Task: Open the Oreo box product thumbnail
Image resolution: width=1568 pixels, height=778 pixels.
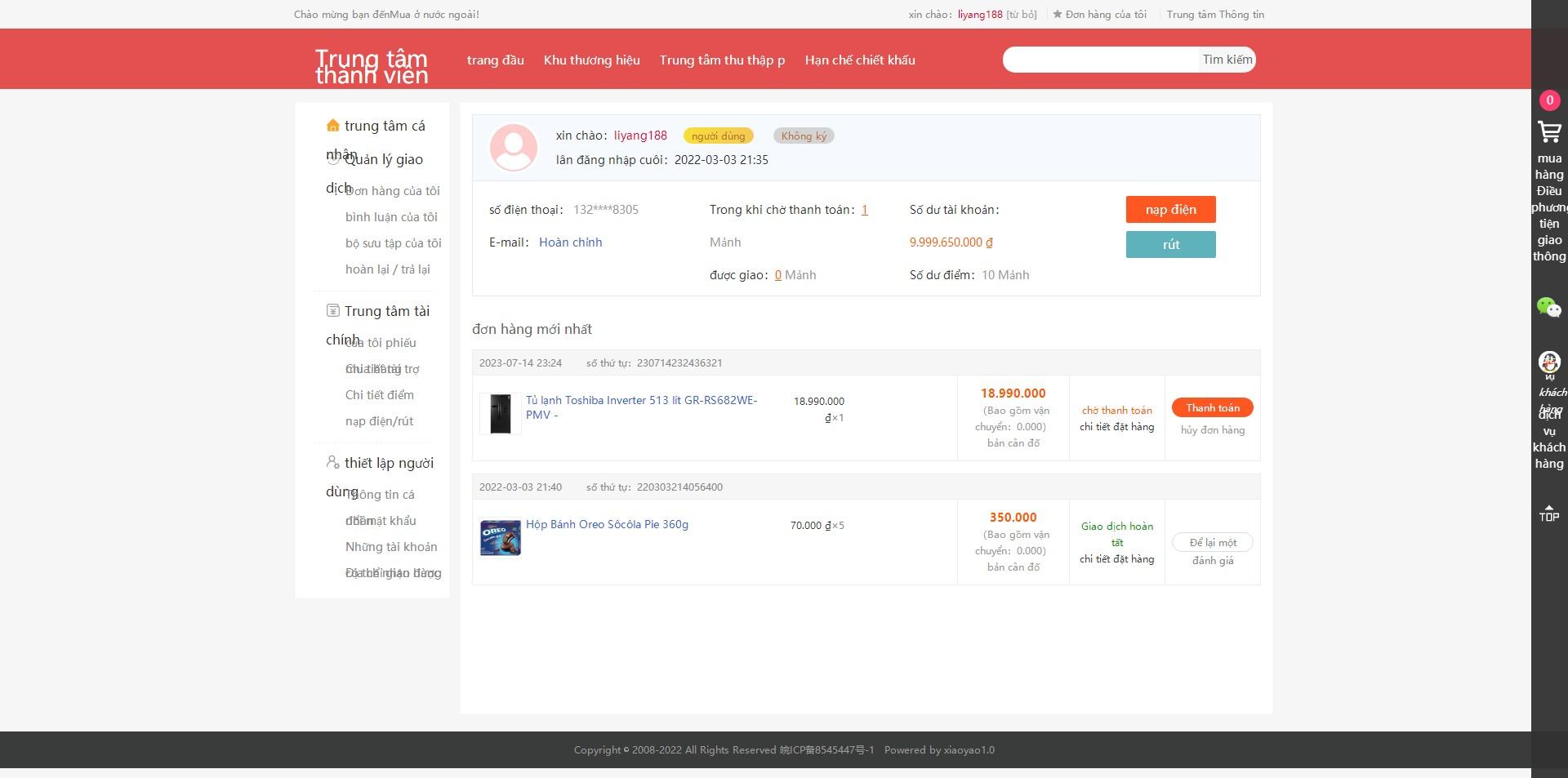Action: pyautogui.click(x=500, y=538)
